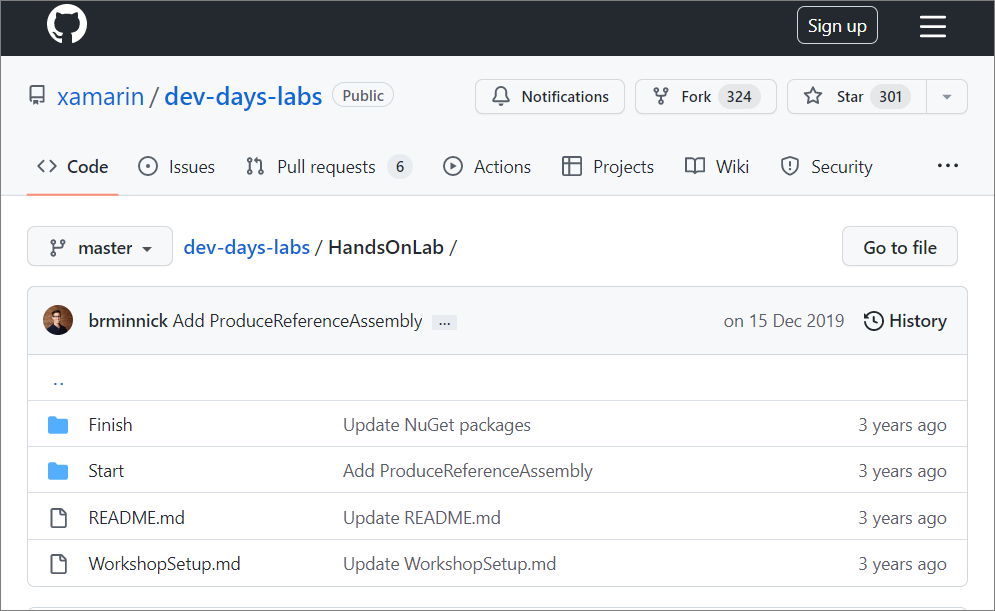Click the GitHub Octocat logo
The image size is (995, 611).
[67, 25]
